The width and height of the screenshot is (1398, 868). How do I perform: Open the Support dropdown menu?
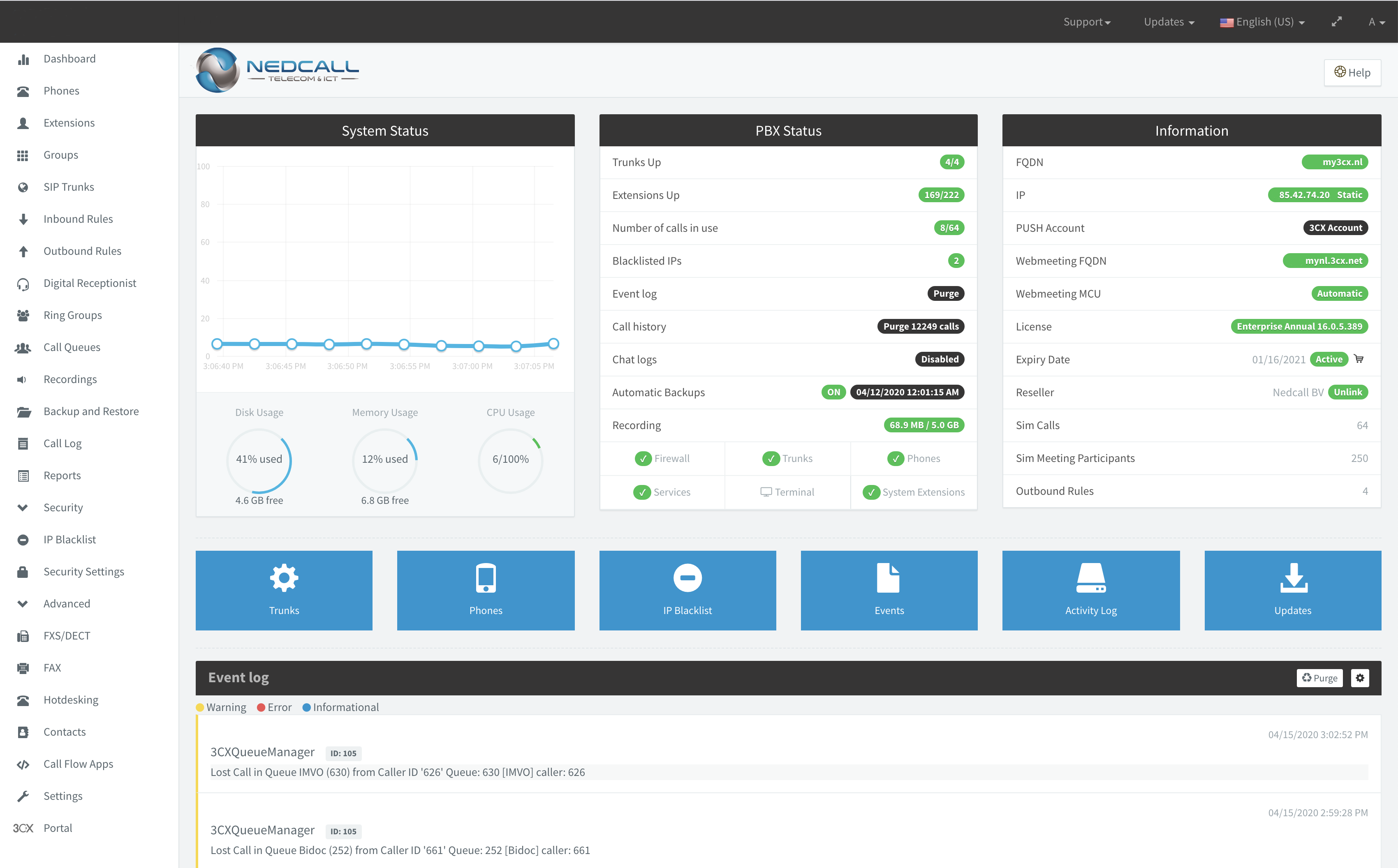pos(1087,22)
